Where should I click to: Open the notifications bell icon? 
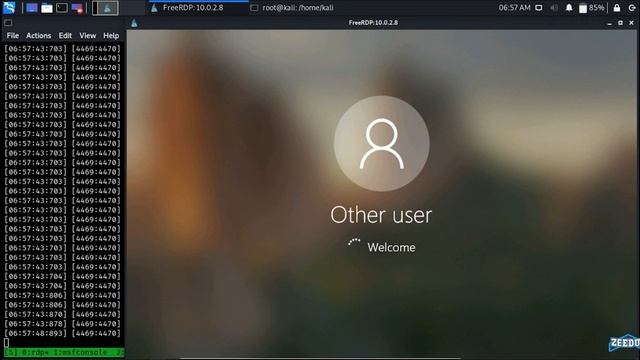pos(569,8)
